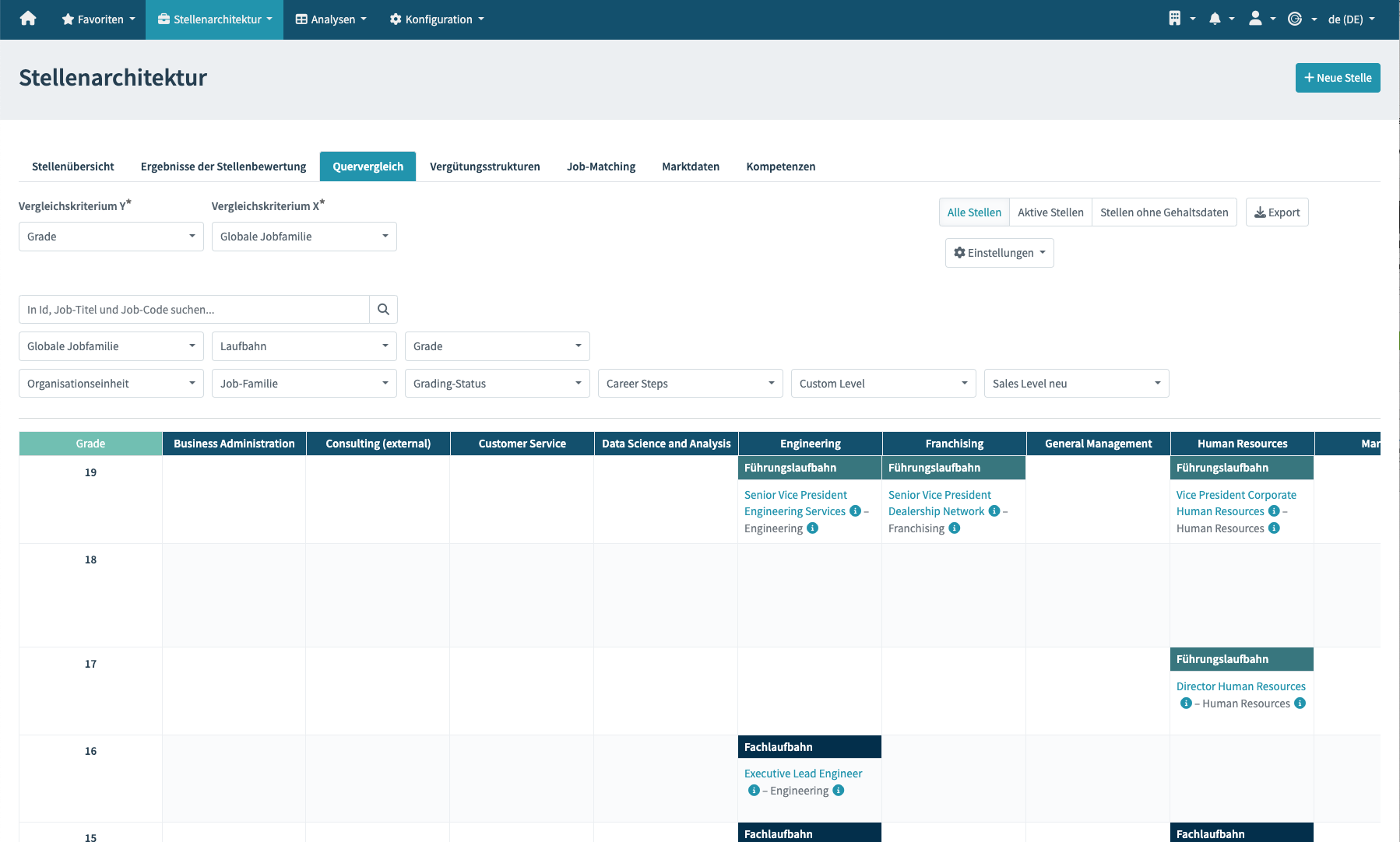Switch to the Vergütungsstrukturen tab
The height and width of the screenshot is (842, 1400).
coord(484,167)
